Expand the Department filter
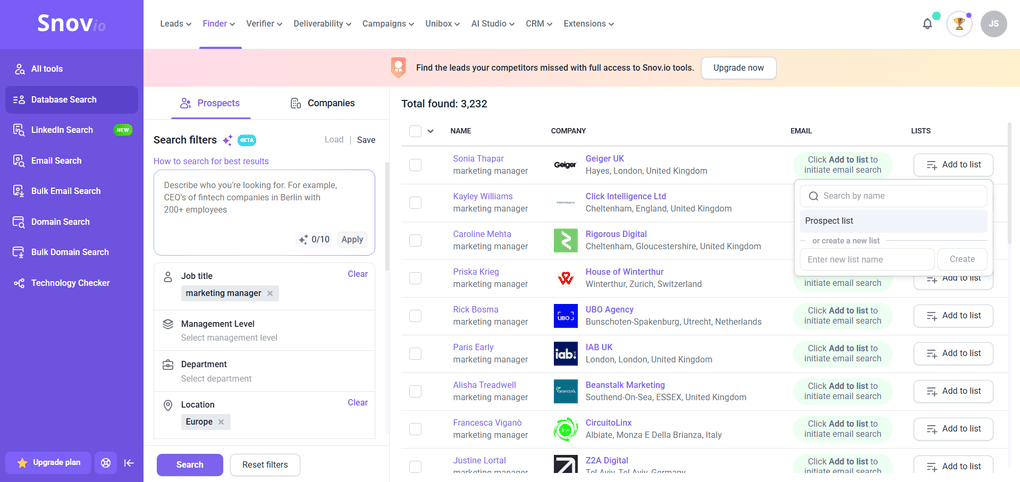 click(265, 371)
